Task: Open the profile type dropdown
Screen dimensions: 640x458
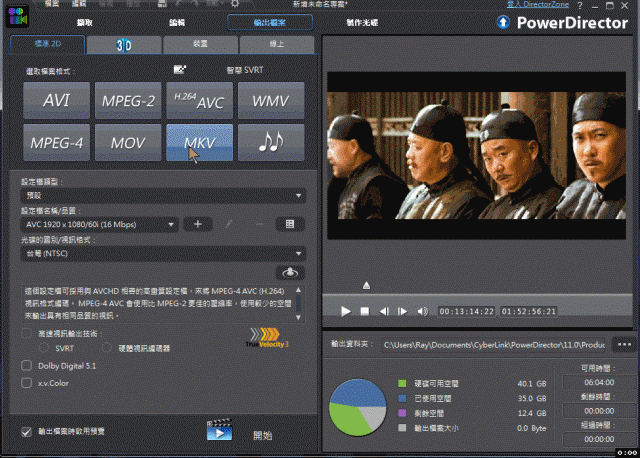Action: pos(163,196)
